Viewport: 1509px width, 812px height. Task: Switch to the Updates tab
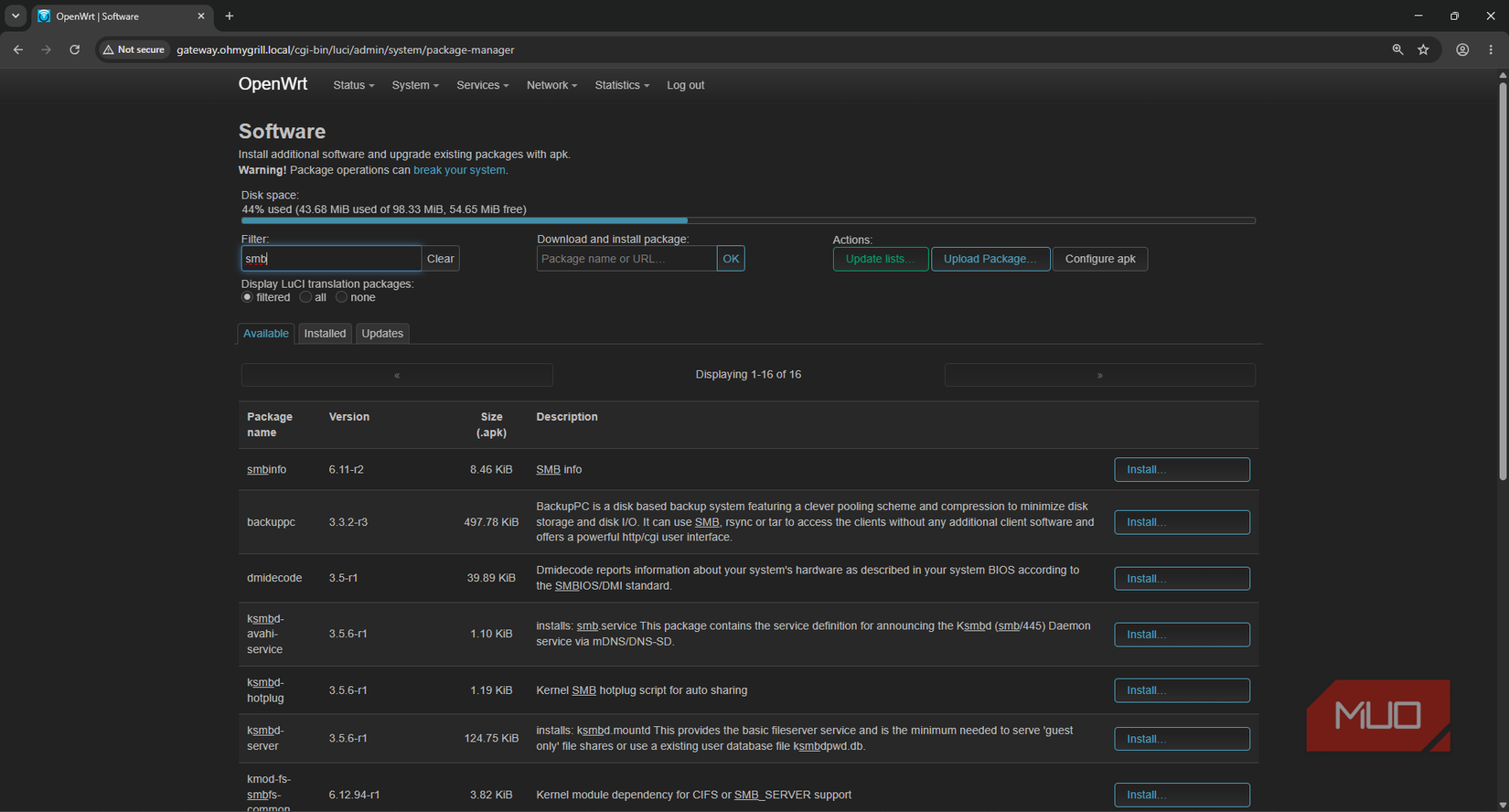(382, 334)
